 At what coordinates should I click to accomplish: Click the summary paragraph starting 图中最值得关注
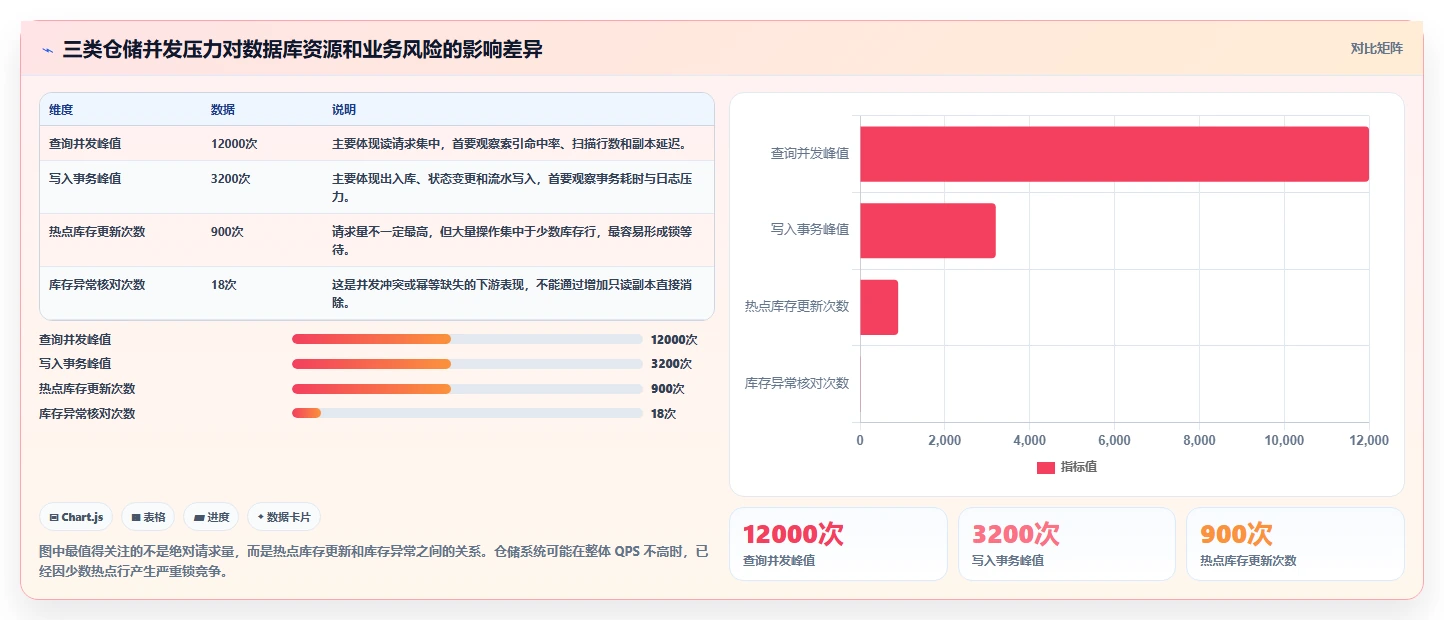pos(373,562)
